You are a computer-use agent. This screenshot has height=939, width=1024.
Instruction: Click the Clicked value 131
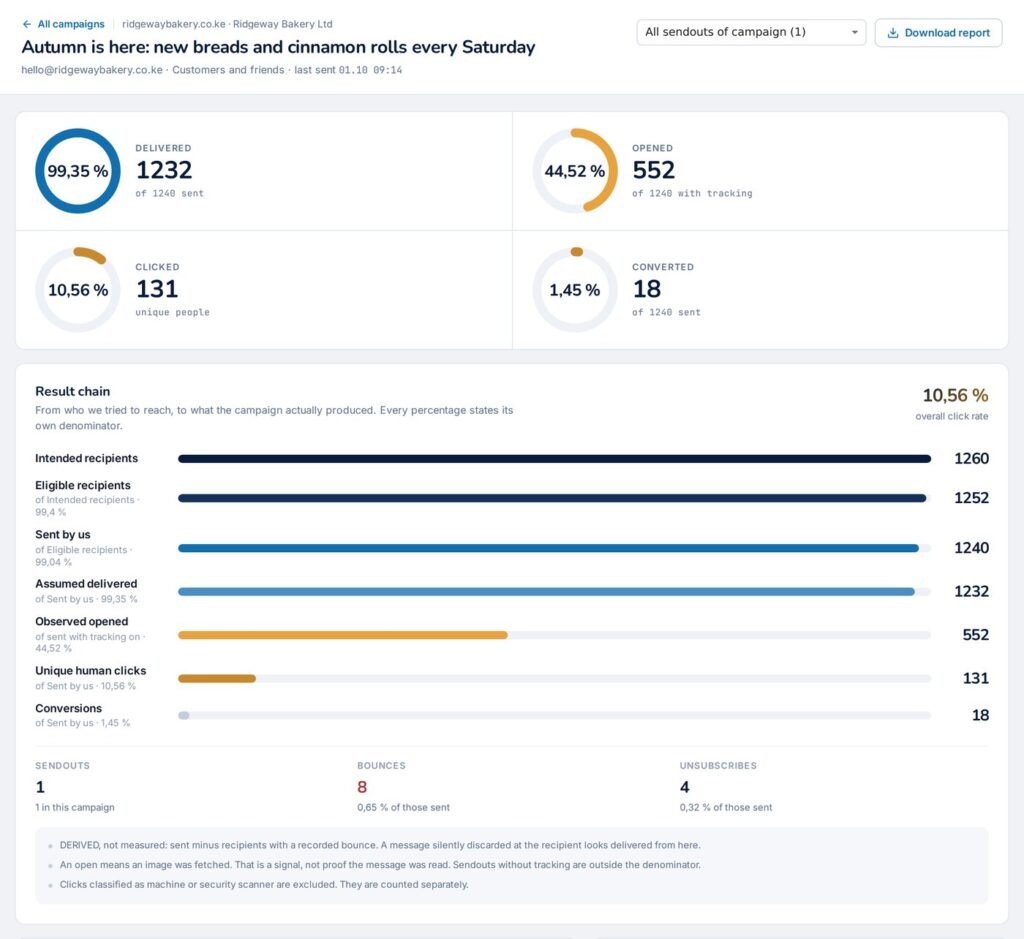pos(157,289)
